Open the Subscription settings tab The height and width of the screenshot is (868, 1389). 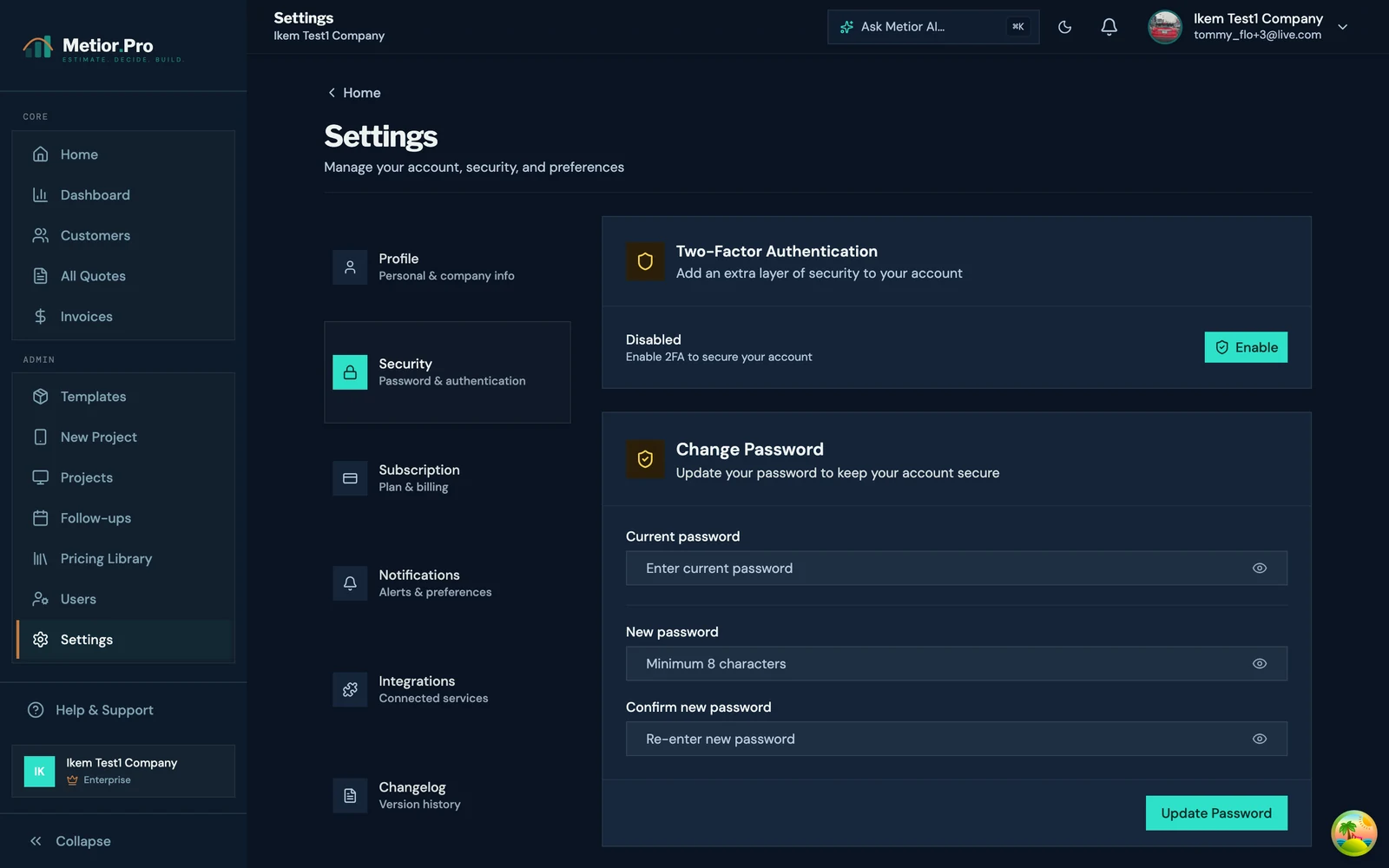(447, 478)
